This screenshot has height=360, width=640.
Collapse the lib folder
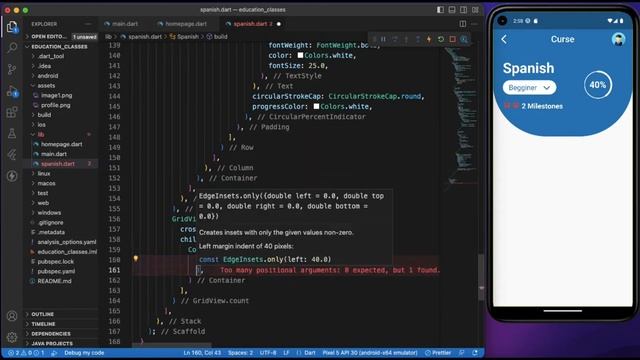tap(41, 135)
